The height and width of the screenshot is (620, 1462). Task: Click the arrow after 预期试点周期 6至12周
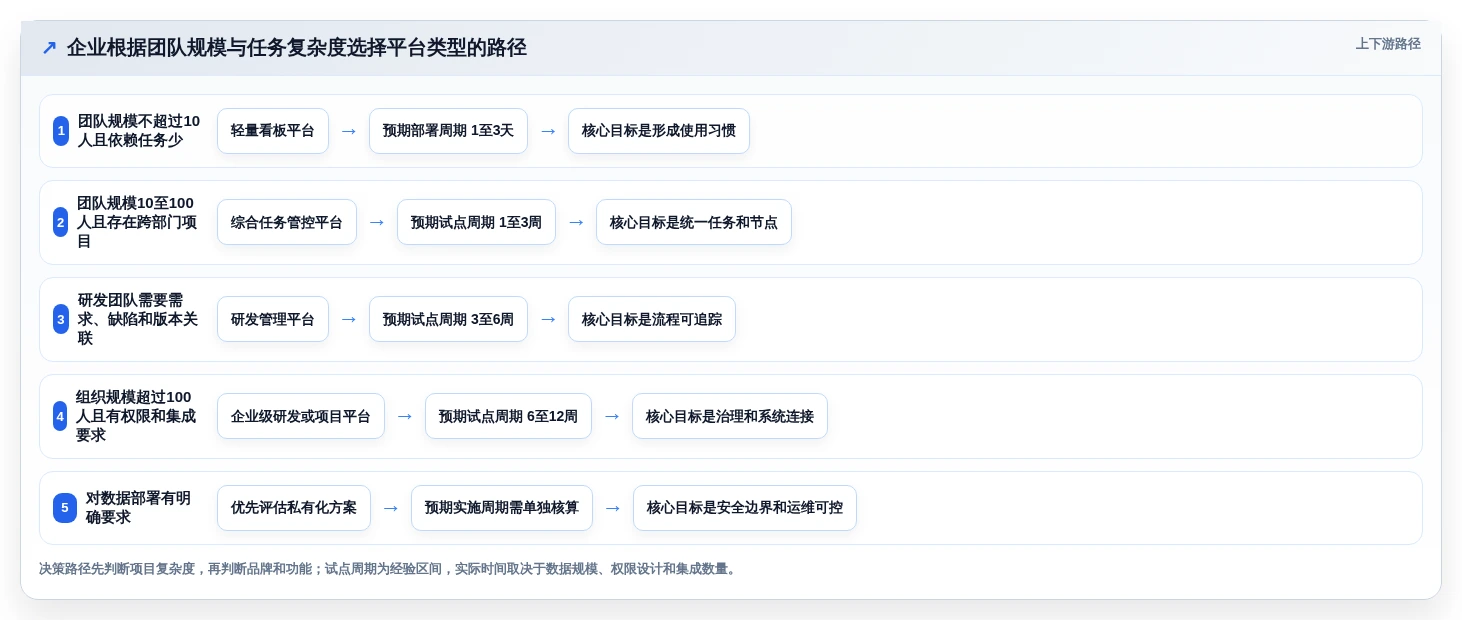click(612, 416)
